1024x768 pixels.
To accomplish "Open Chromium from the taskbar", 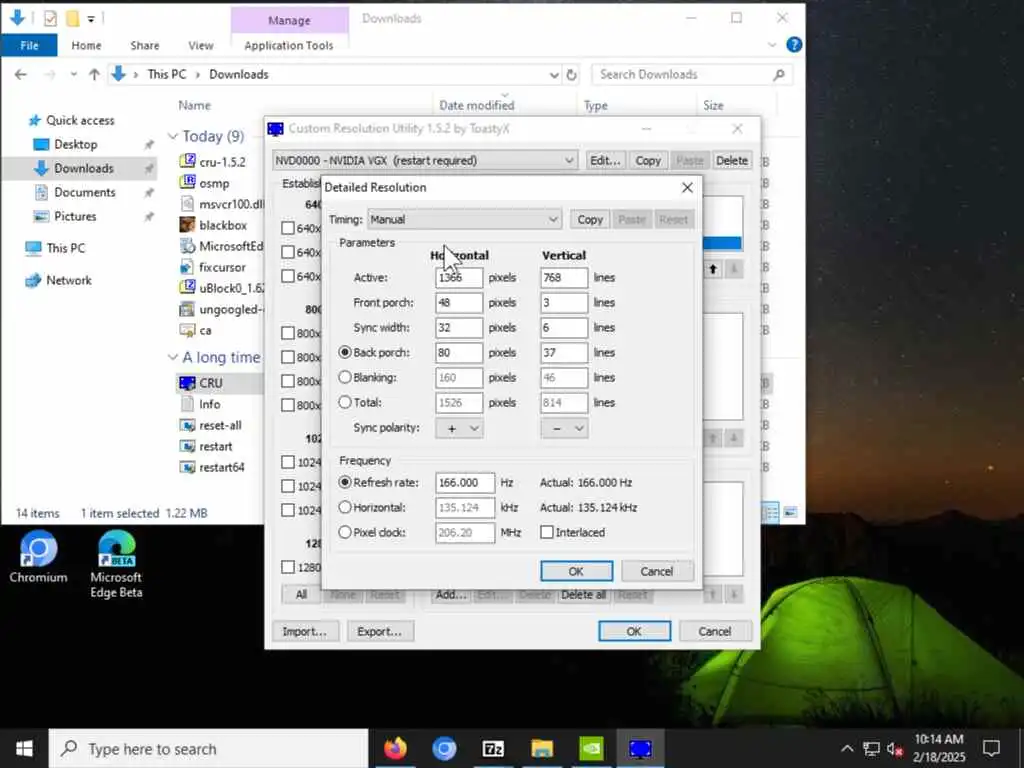I will pyautogui.click(x=444, y=748).
